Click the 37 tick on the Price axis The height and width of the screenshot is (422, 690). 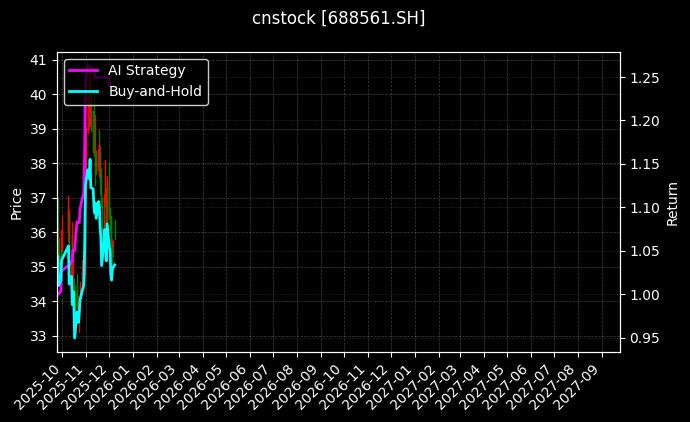pos(38,198)
